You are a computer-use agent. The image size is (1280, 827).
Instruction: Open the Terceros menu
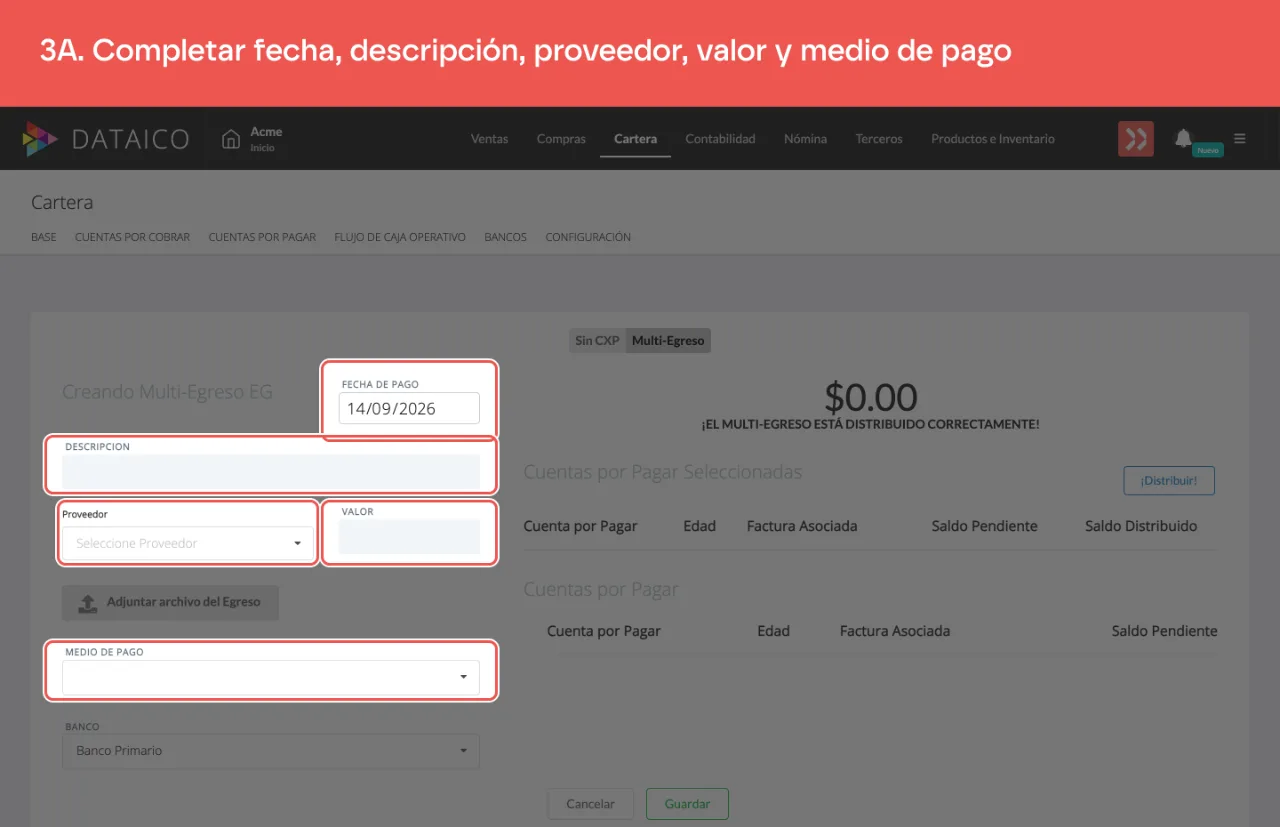point(879,139)
